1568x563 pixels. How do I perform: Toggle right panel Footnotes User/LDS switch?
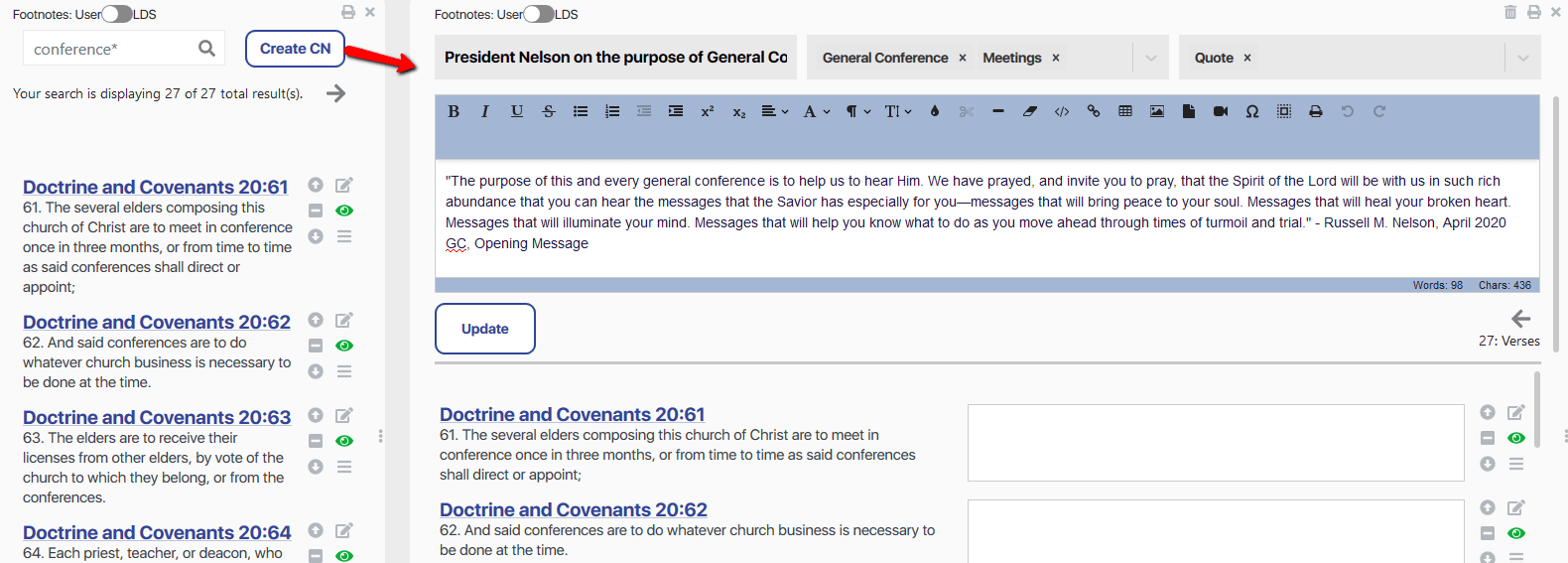pyautogui.click(x=539, y=14)
